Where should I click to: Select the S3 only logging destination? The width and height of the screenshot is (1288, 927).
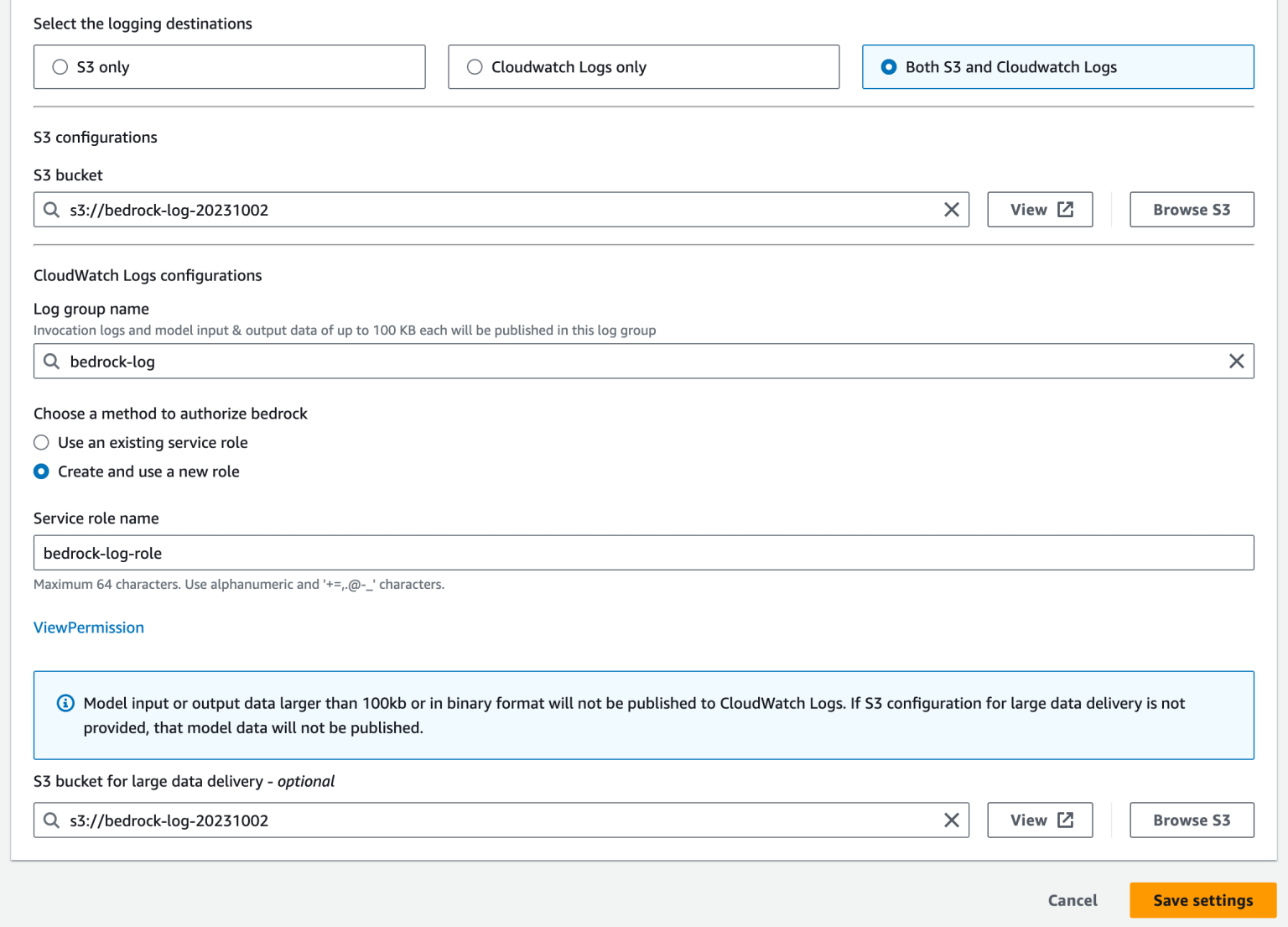60,66
